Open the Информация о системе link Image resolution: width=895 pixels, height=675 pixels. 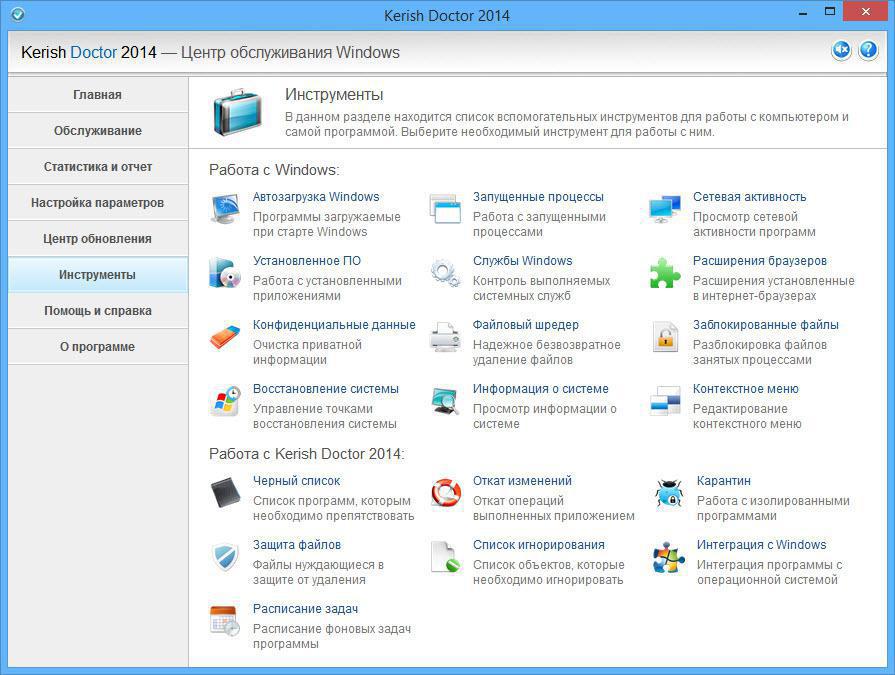click(540, 389)
